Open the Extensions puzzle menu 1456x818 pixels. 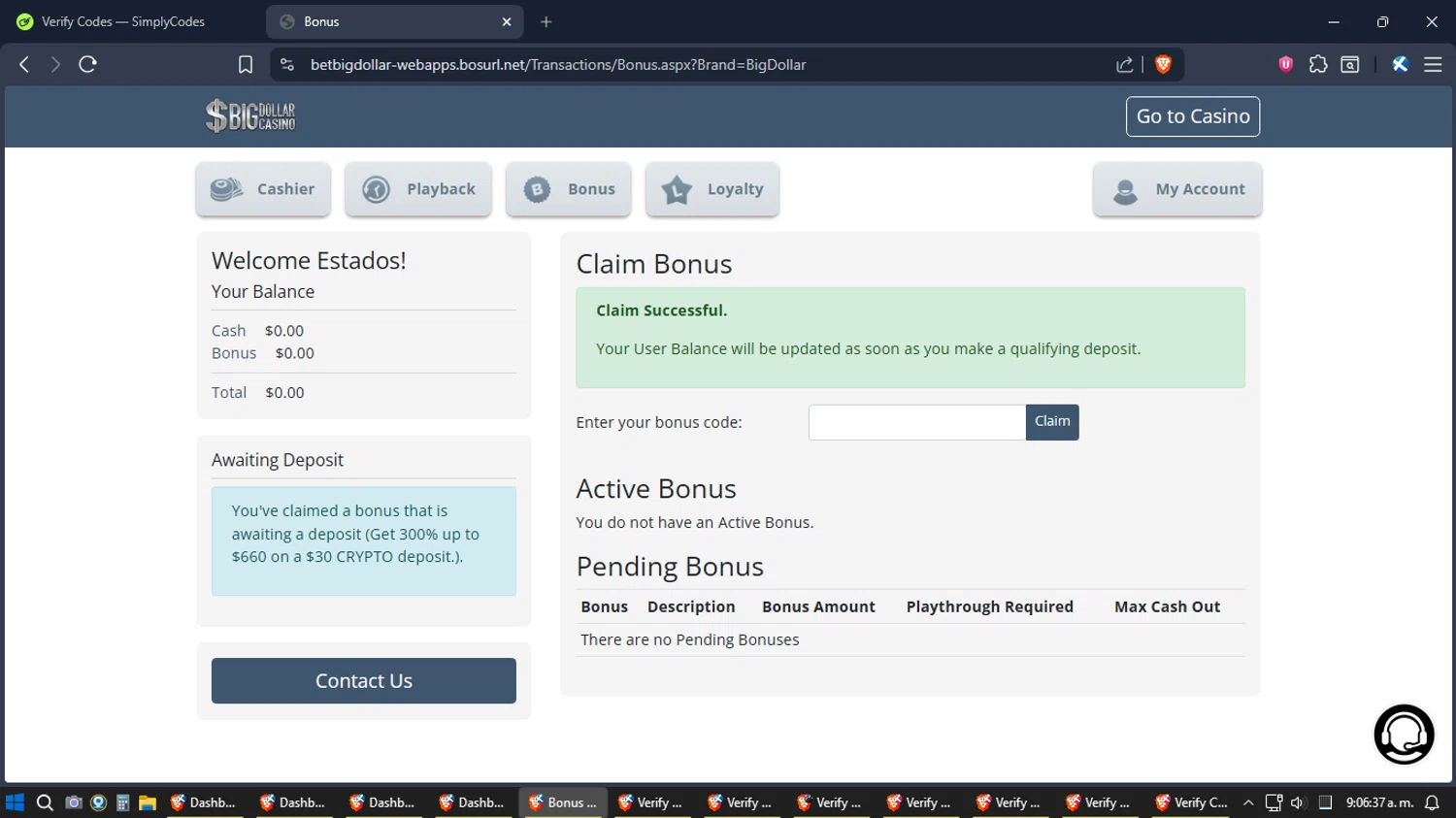1318,64
